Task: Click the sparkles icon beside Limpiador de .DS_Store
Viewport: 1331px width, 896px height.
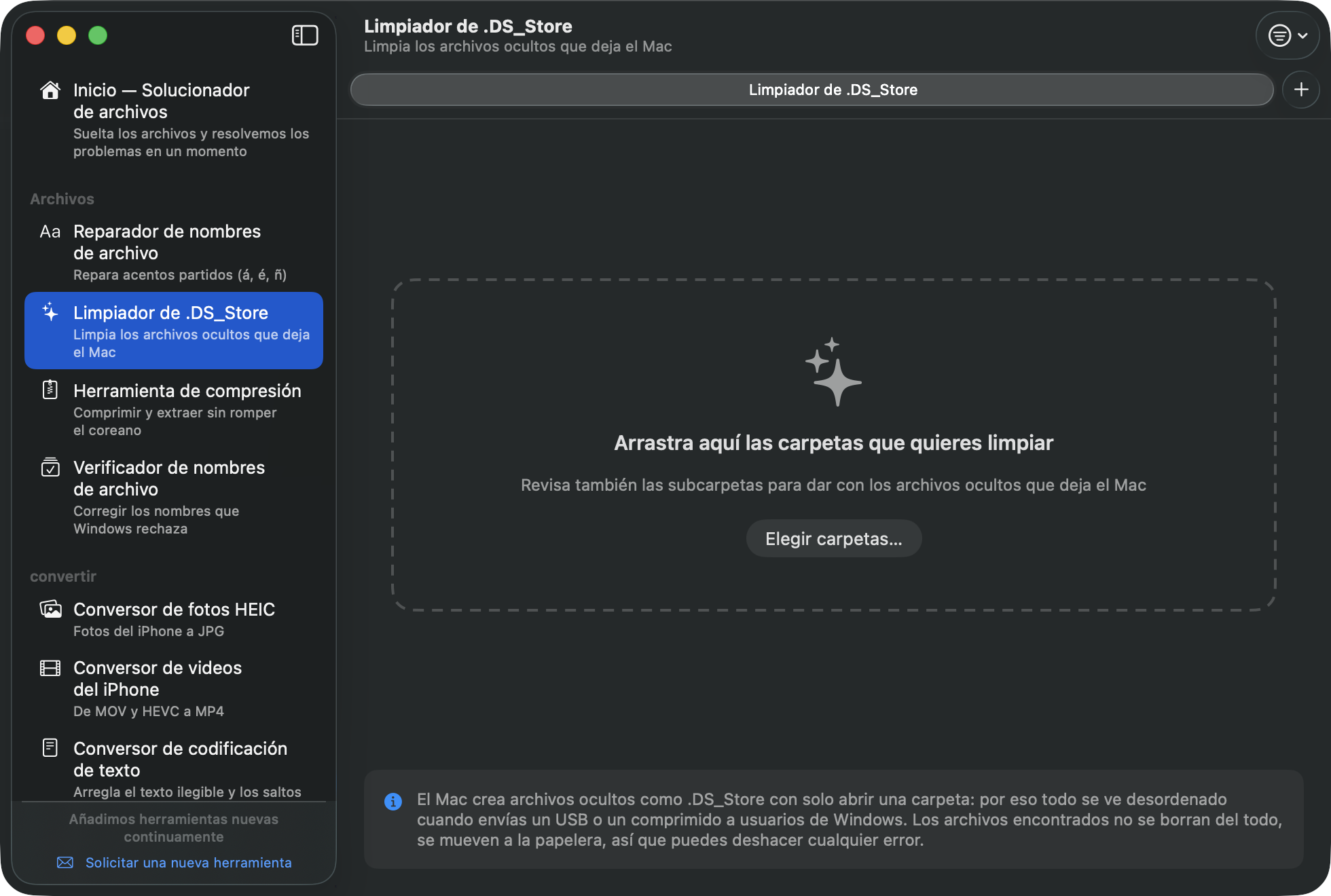Action: [x=50, y=312]
